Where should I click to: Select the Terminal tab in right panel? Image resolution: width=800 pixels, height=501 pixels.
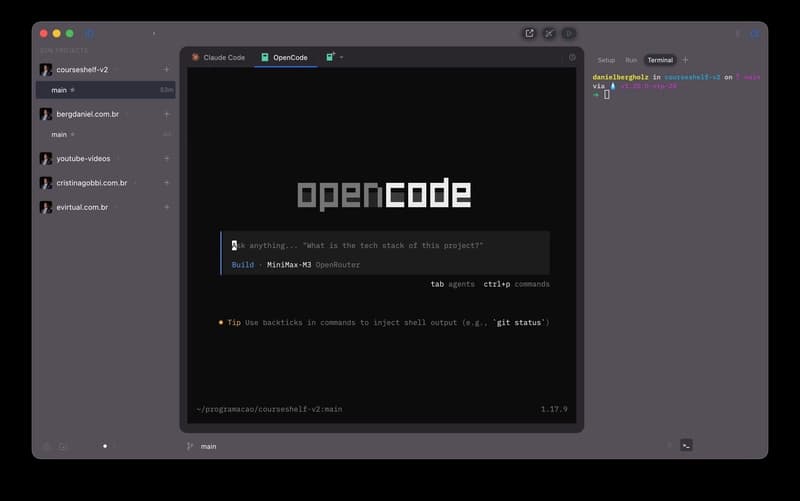660,60
